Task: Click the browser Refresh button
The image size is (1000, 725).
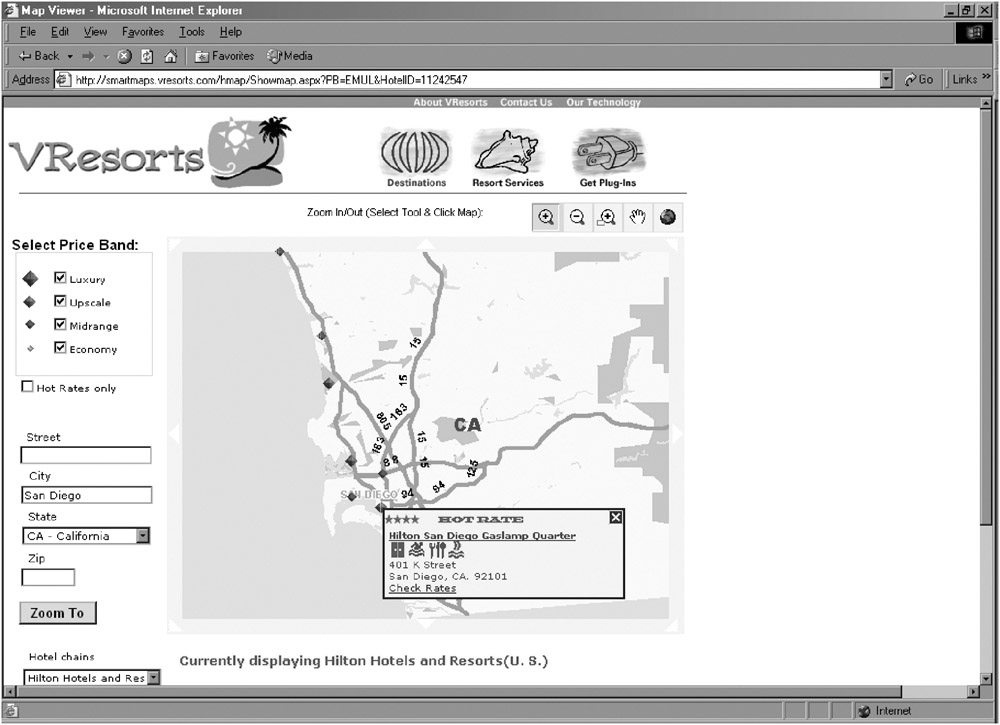Action: coord(147,56)
